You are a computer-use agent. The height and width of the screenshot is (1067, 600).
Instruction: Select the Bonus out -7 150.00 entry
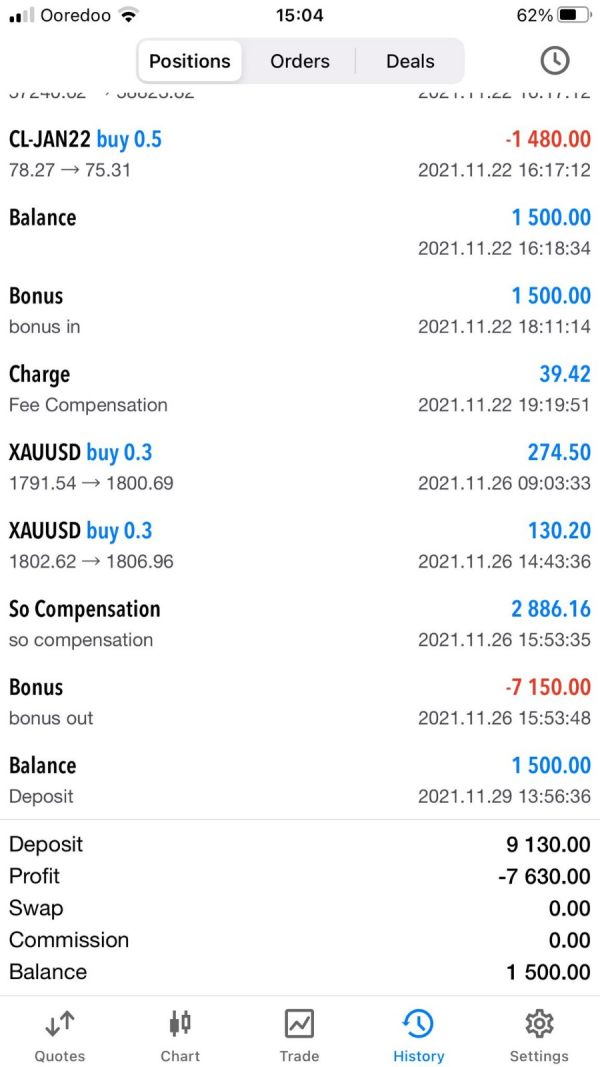[x=299, y=701]
